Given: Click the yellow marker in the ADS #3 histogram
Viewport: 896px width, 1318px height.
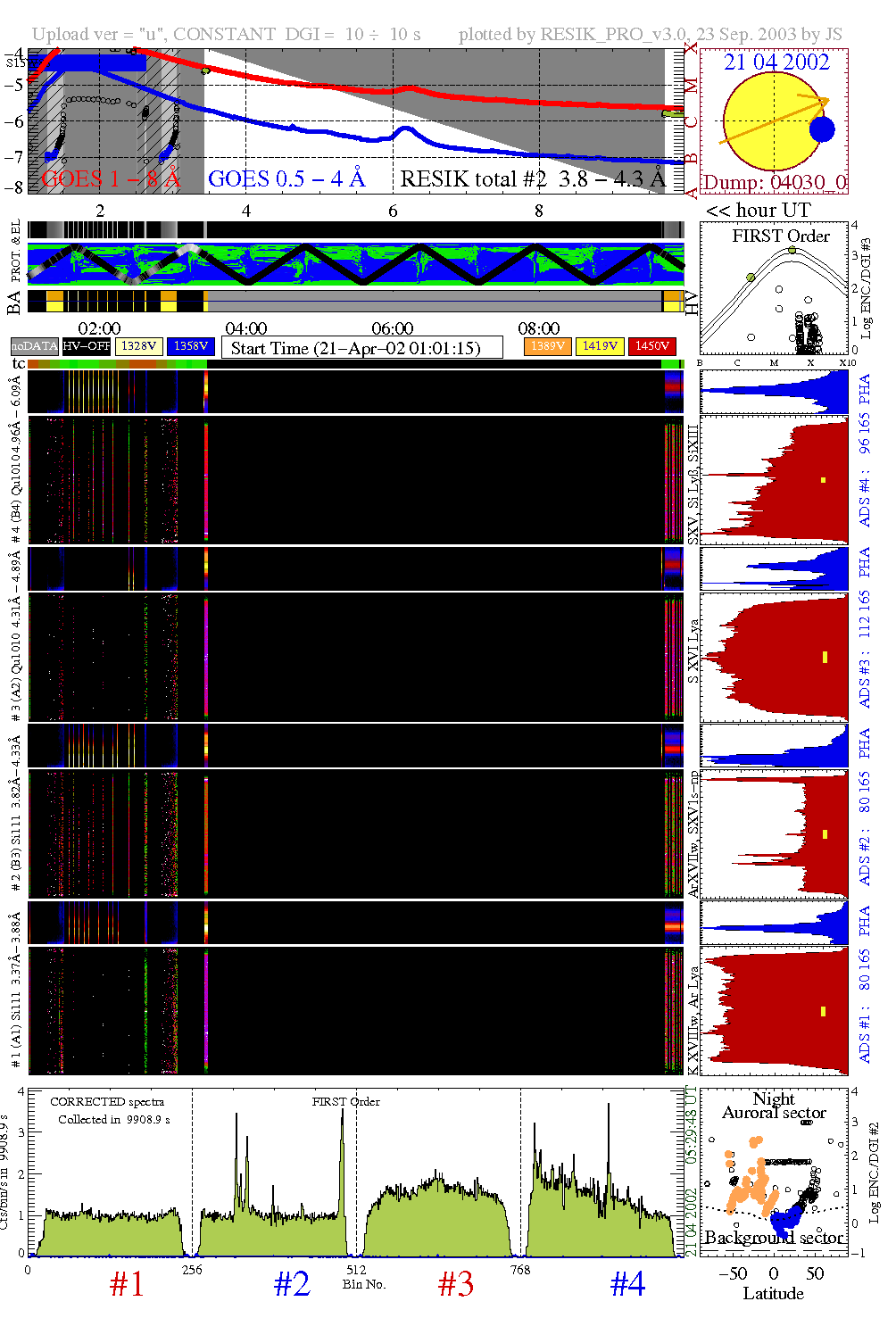Looking at the screenshot, I should coord(825,658).
